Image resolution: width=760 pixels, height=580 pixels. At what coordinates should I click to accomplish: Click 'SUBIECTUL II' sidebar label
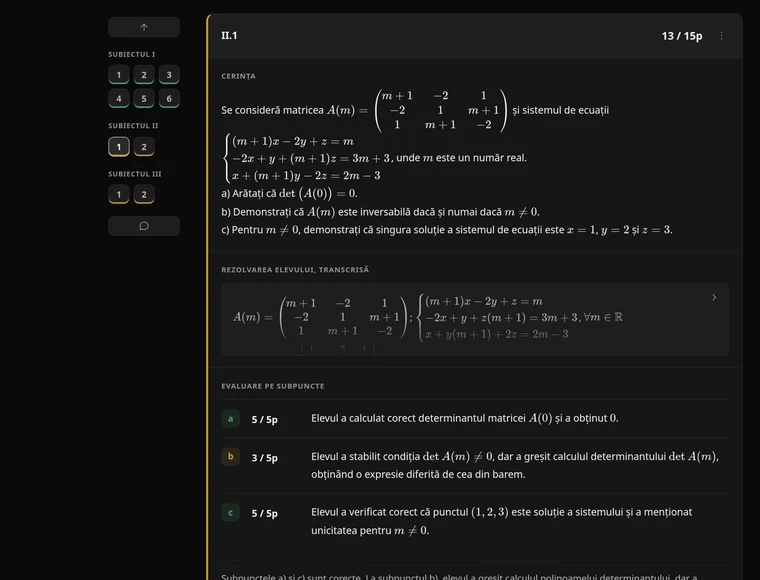click(133, 125)
